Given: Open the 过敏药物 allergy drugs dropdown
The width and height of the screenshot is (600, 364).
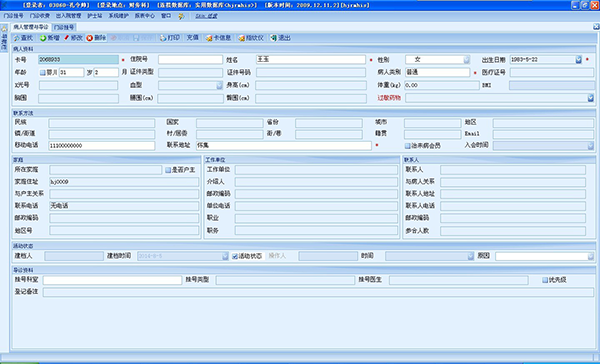Looking at the screenshot, I should click(590, 98).
